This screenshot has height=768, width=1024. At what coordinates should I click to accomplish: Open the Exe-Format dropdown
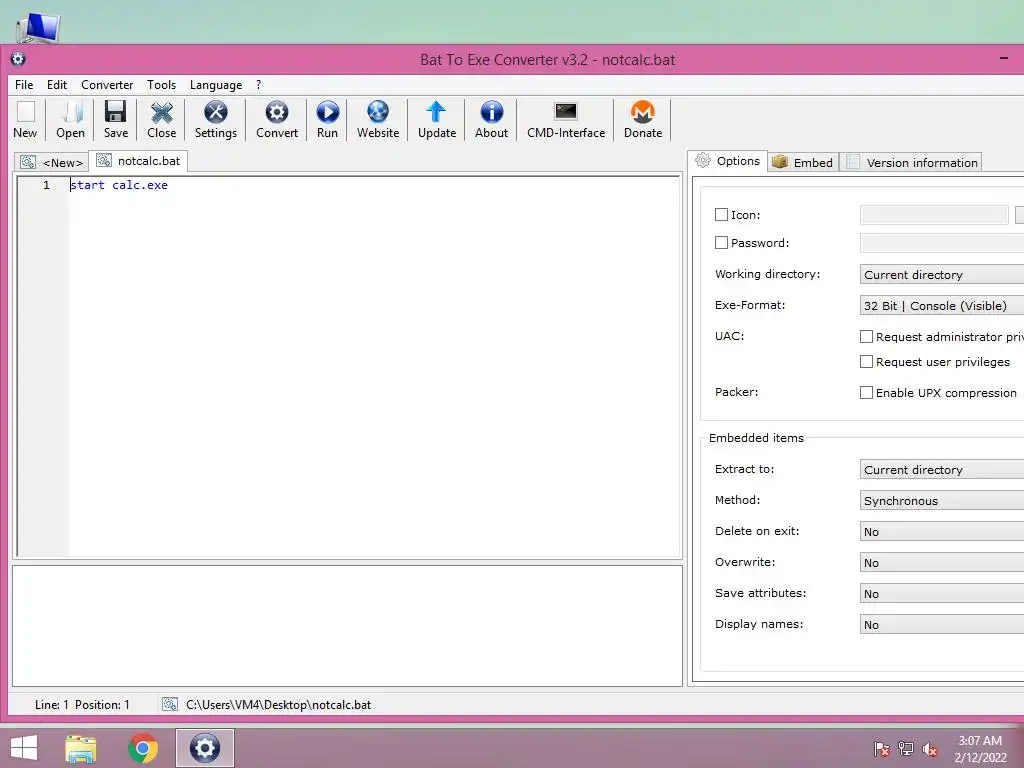pos(942,306)
